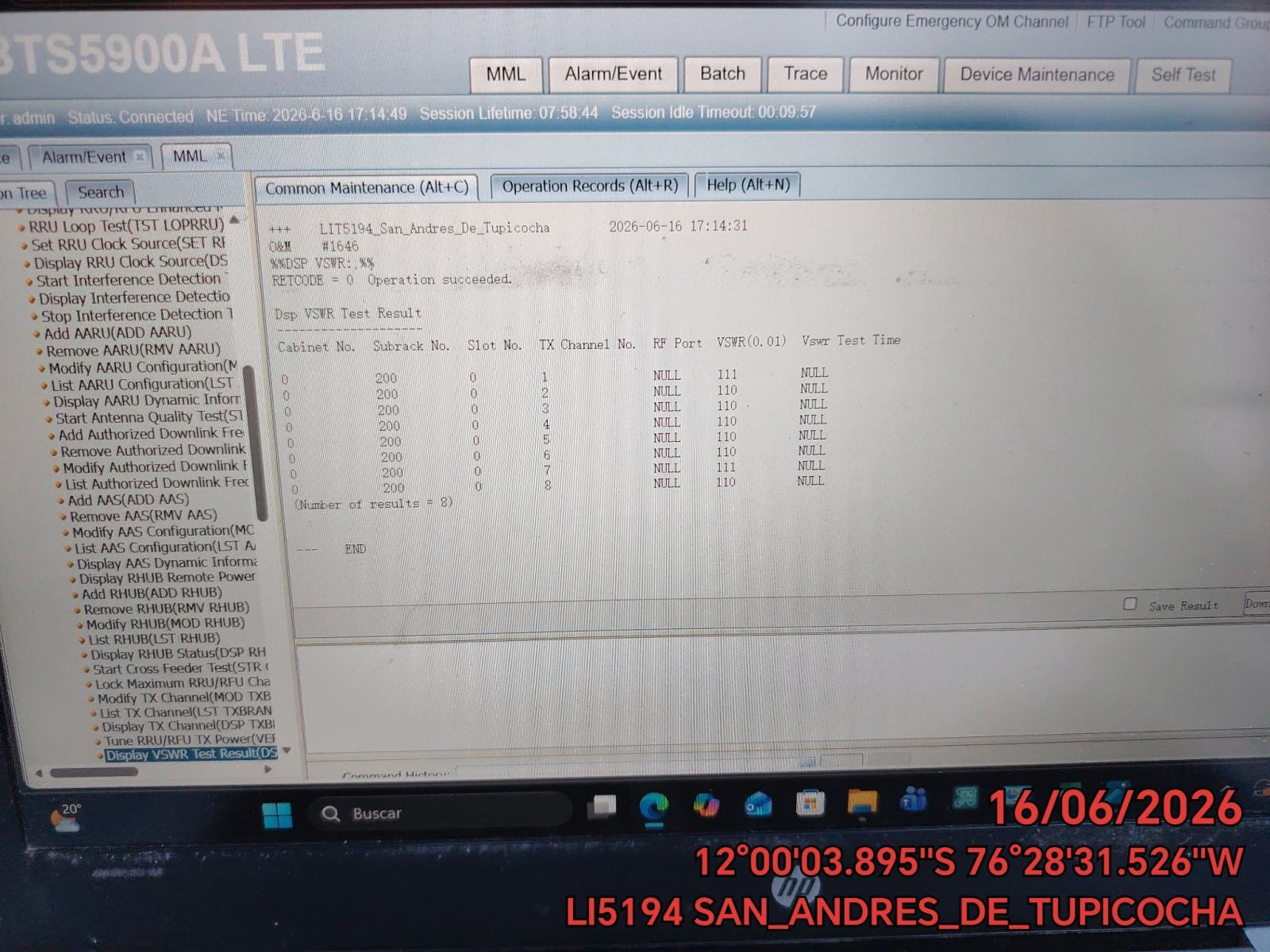Open the Trace tab
Image resolution: width=1270 pixels, height=952 pixels.
point(805,74)
